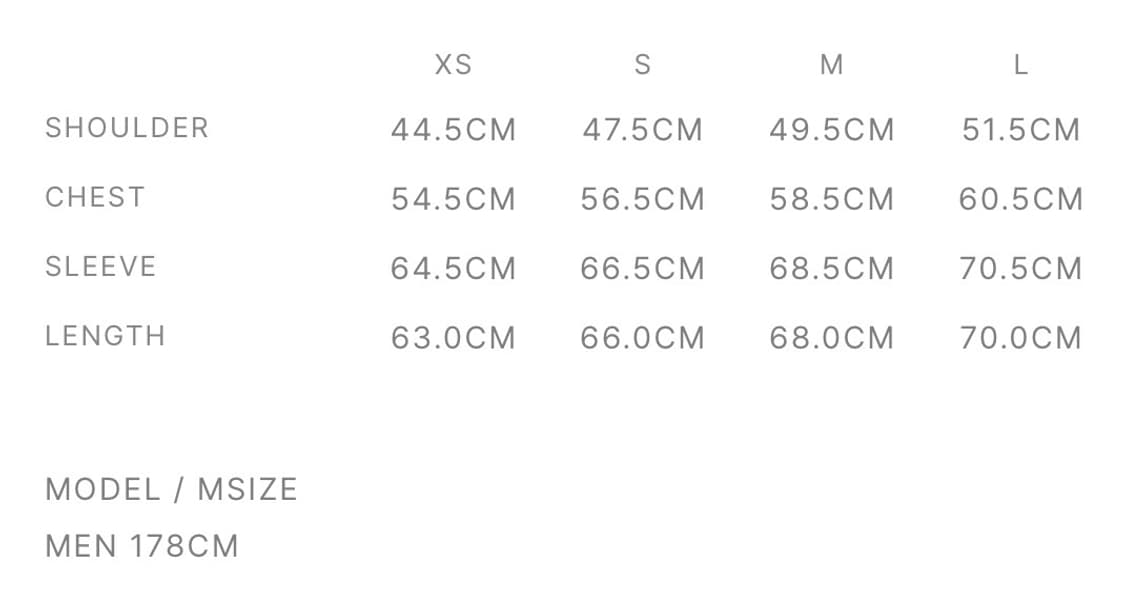This screenshot has height=601, width=1125.
Task: Click the S size column header
Action: 642,66
